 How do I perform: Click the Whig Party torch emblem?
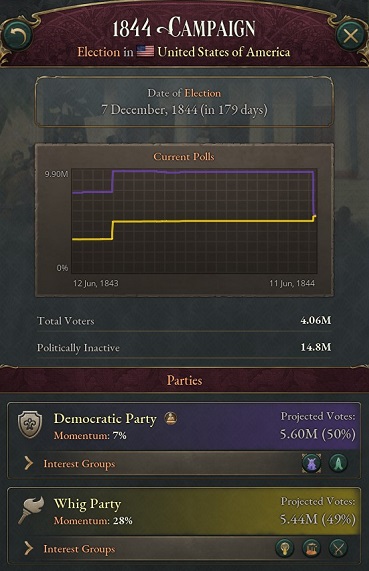tap(31, 510)
